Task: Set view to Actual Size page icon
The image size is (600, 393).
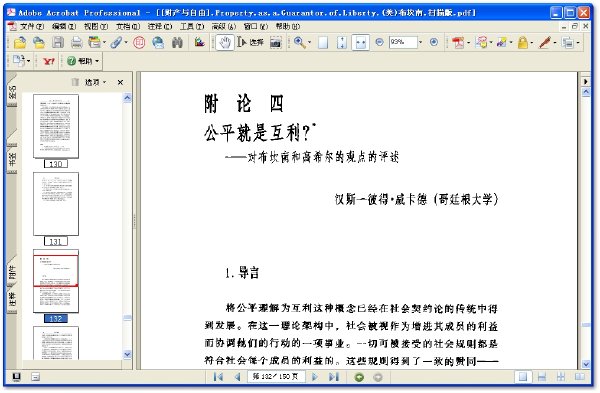Action: tap(323, 42)
